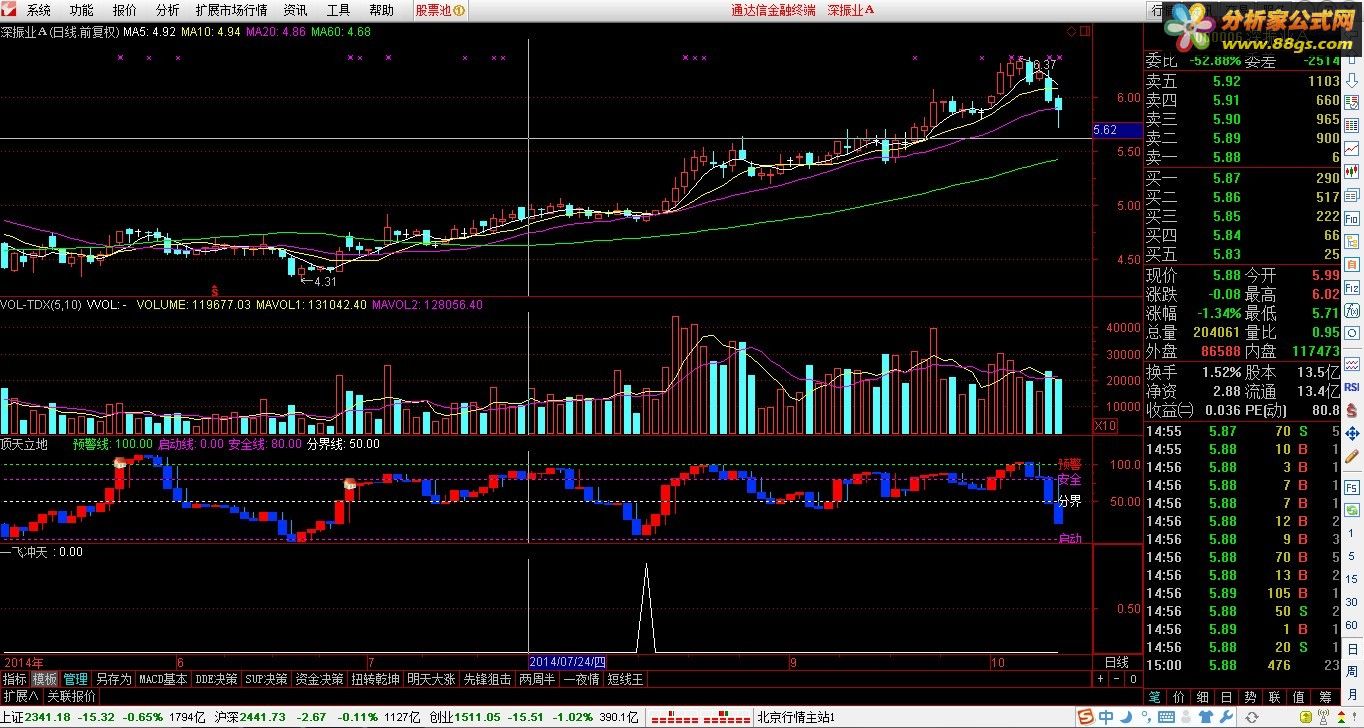The width and height of the screenshot is (1364, 728).
Task: Click the red S sidebar icon
Action: (1352, 410)
